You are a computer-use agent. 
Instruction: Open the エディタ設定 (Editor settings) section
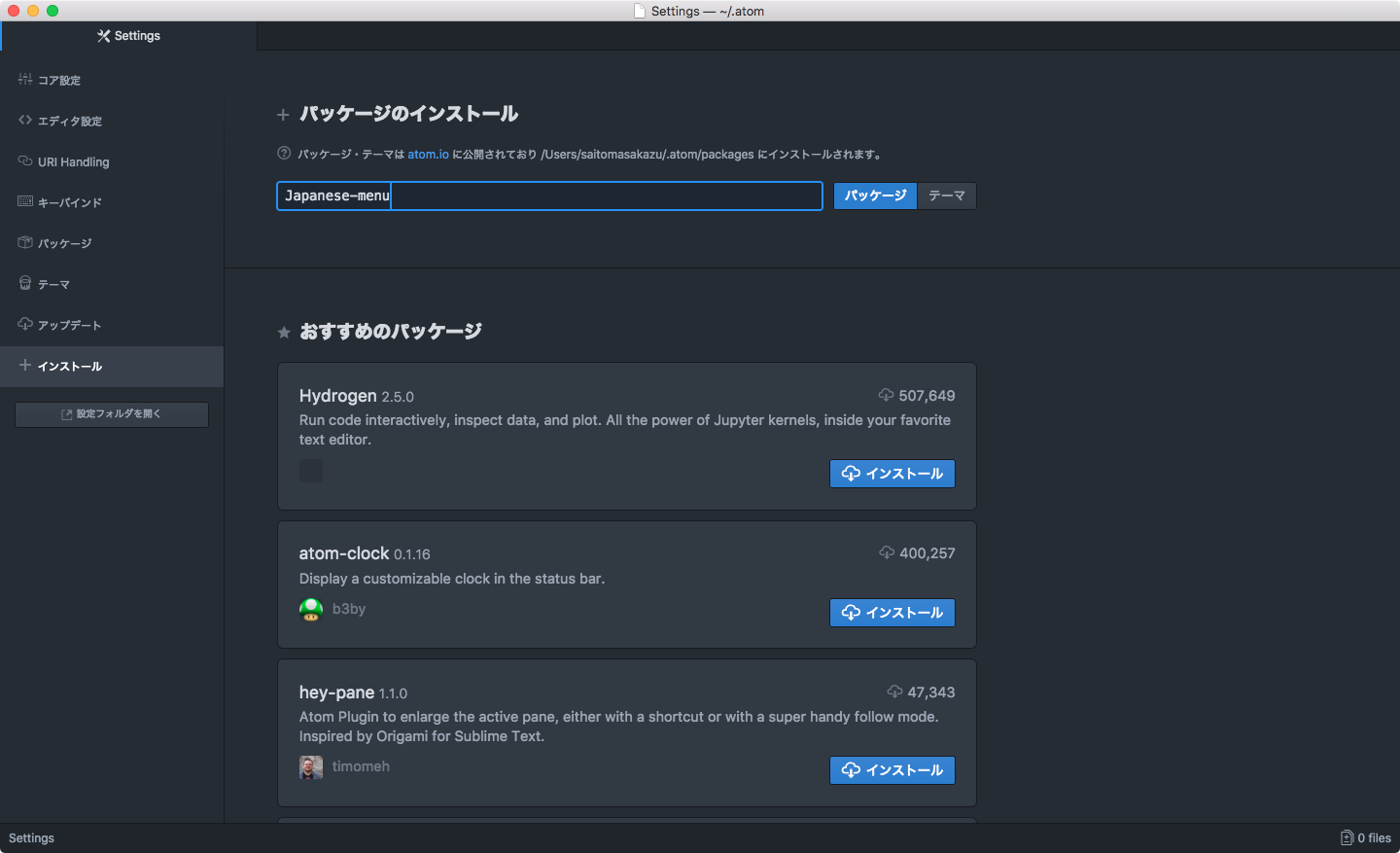tap(112, 121)
